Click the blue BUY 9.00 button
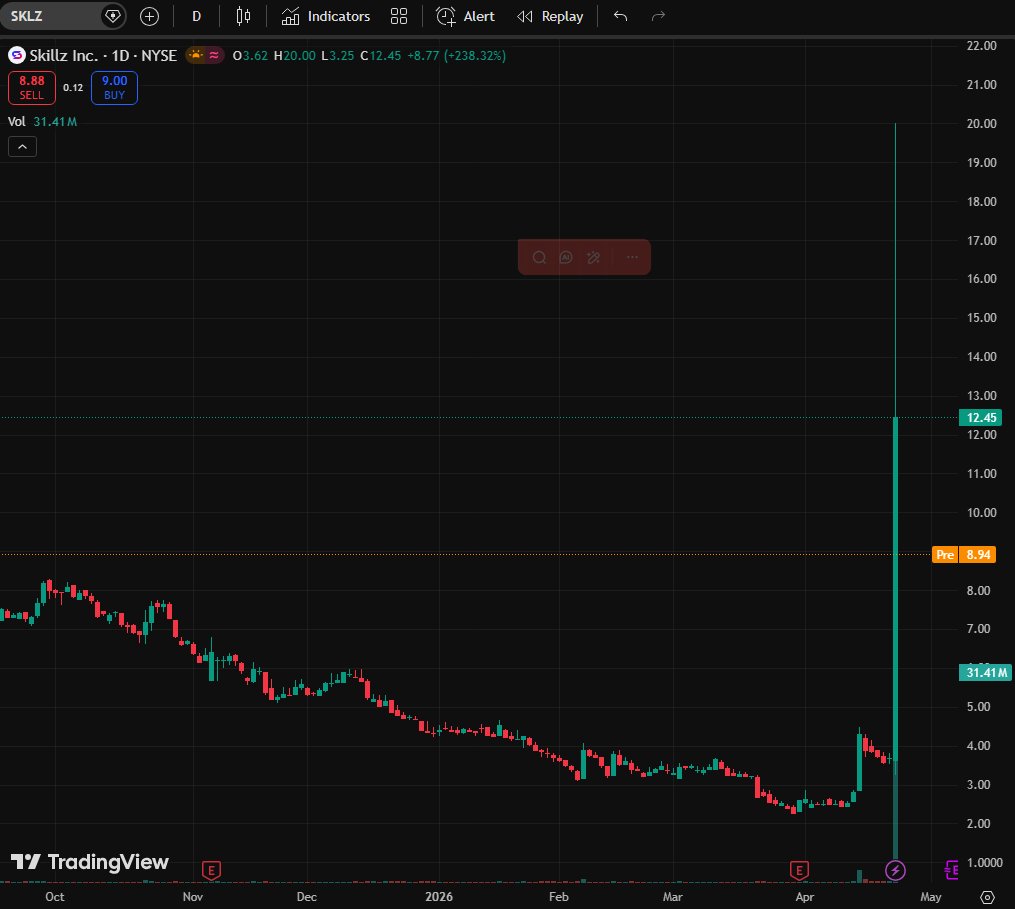The height and width of the screenshot is (909, 1015). (113, 88)
